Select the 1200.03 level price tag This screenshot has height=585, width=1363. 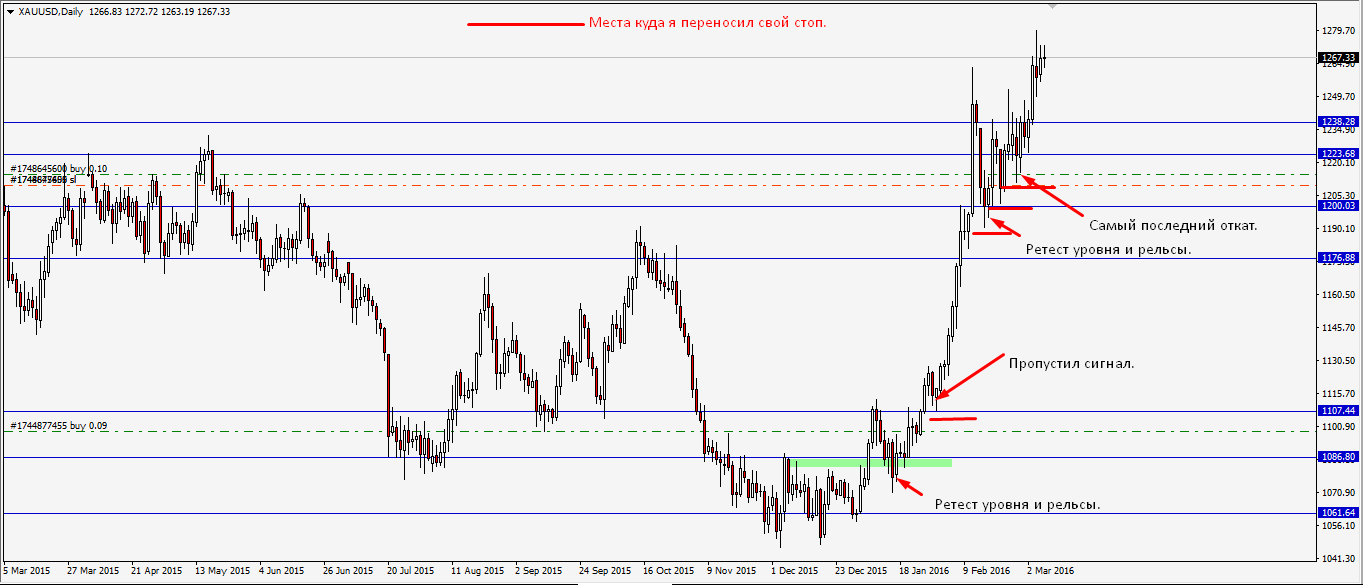1337,206
